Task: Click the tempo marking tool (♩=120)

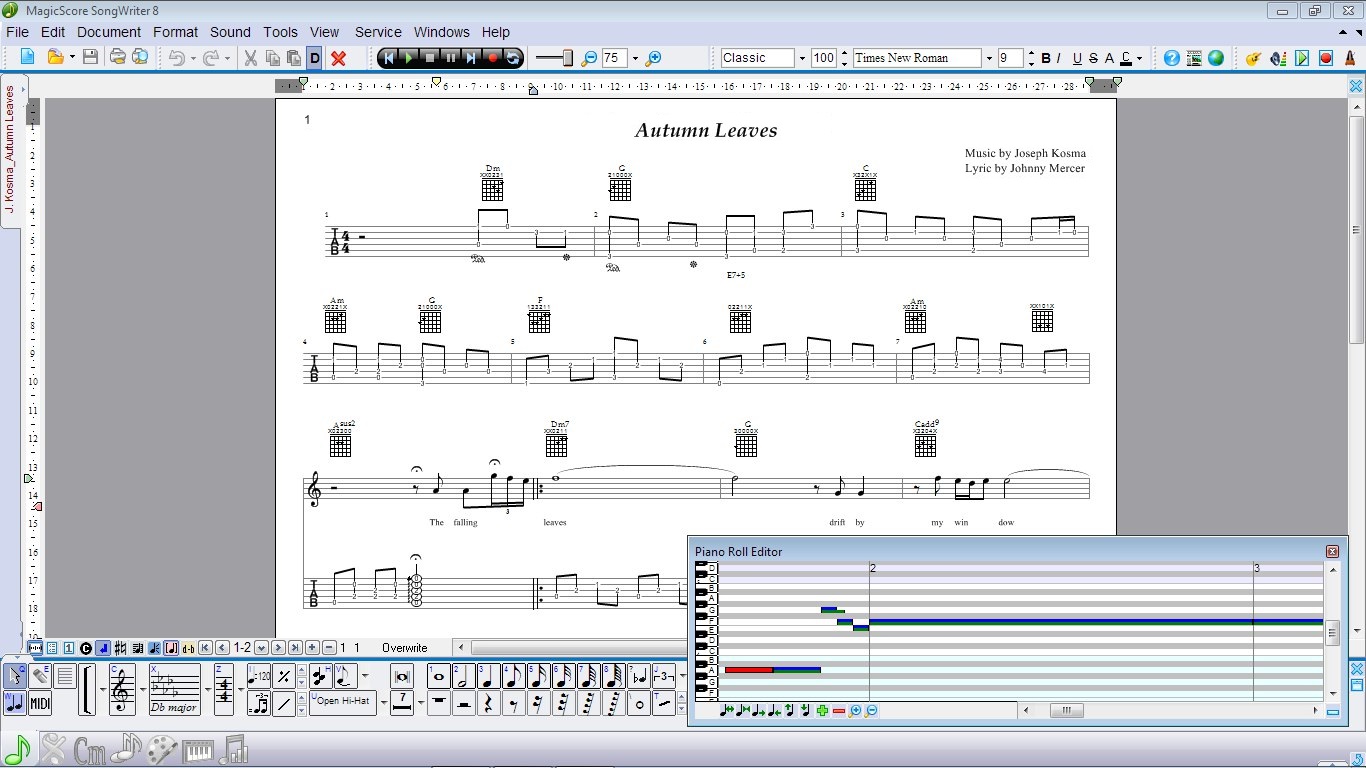Action: click(x=259, y=676)
